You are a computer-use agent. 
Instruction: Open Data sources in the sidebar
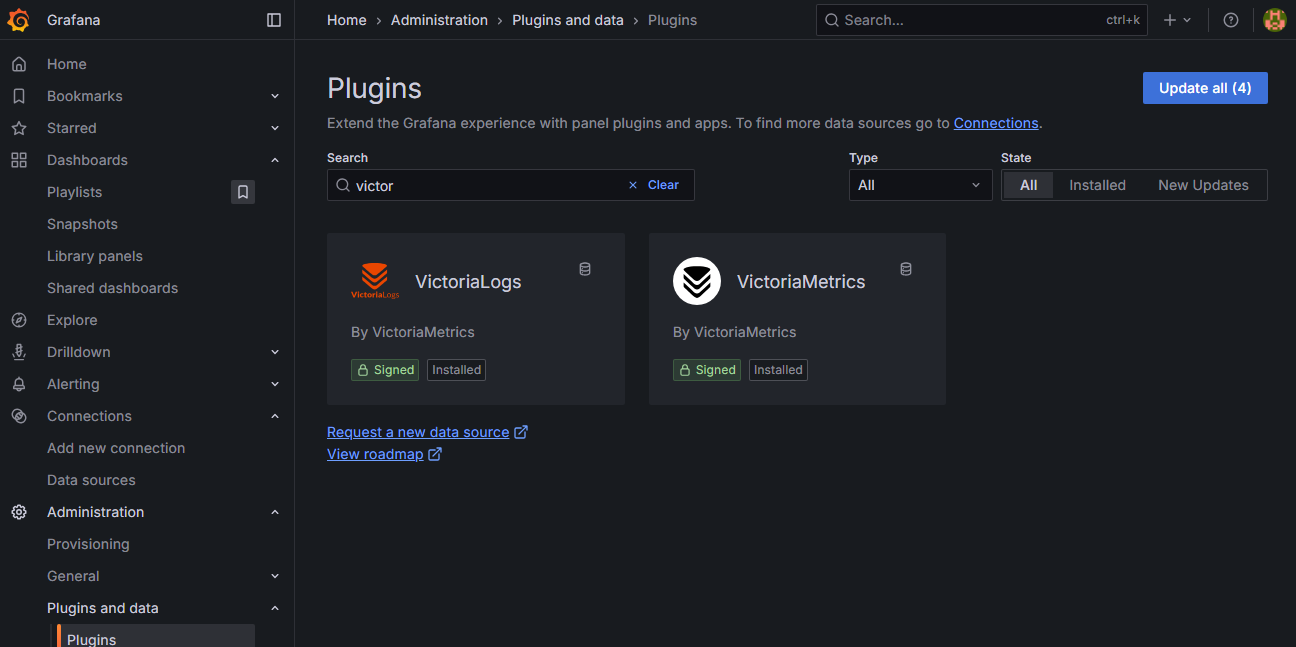[91, 480]
